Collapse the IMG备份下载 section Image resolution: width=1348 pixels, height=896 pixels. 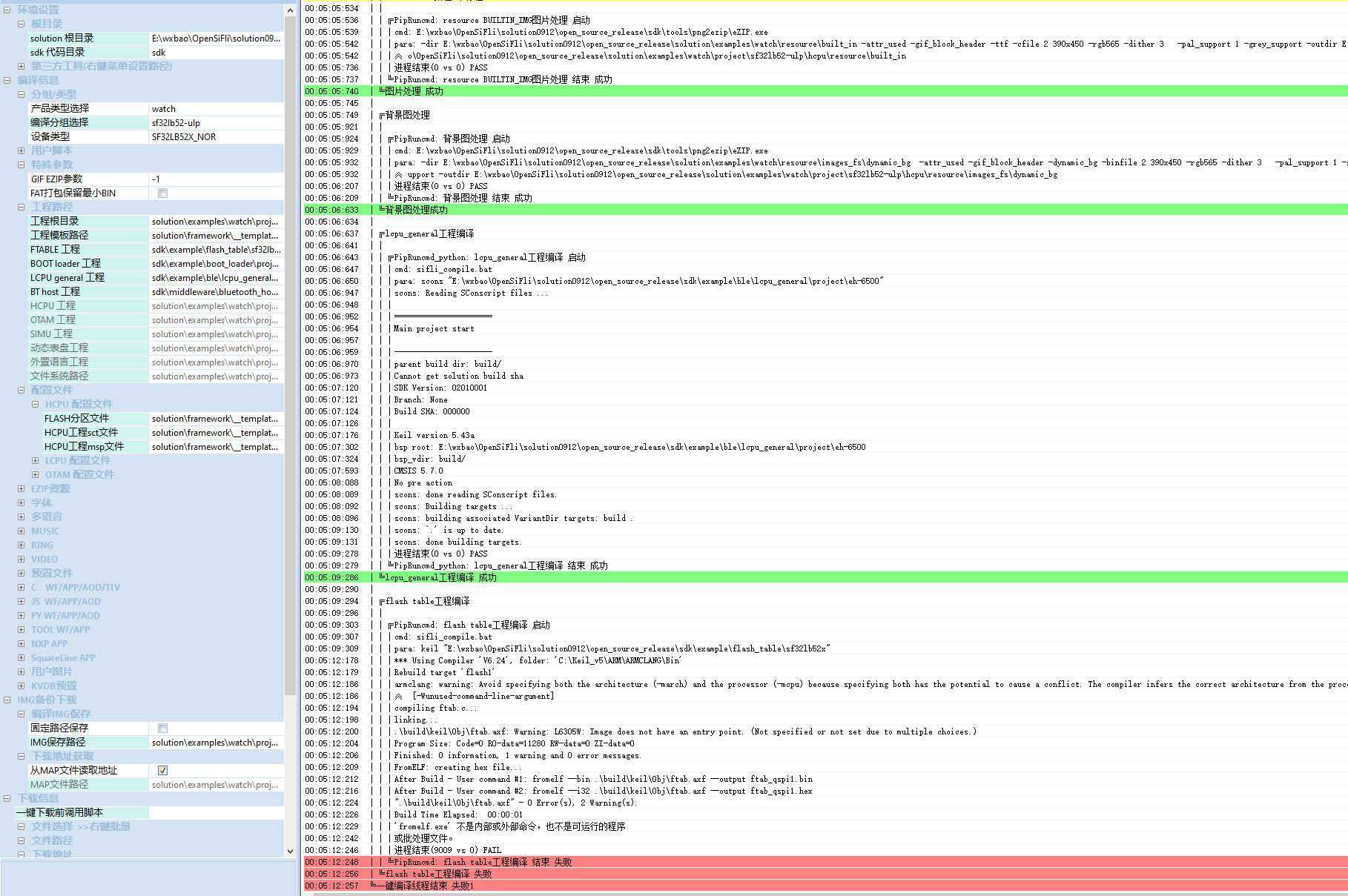point(7,700)
